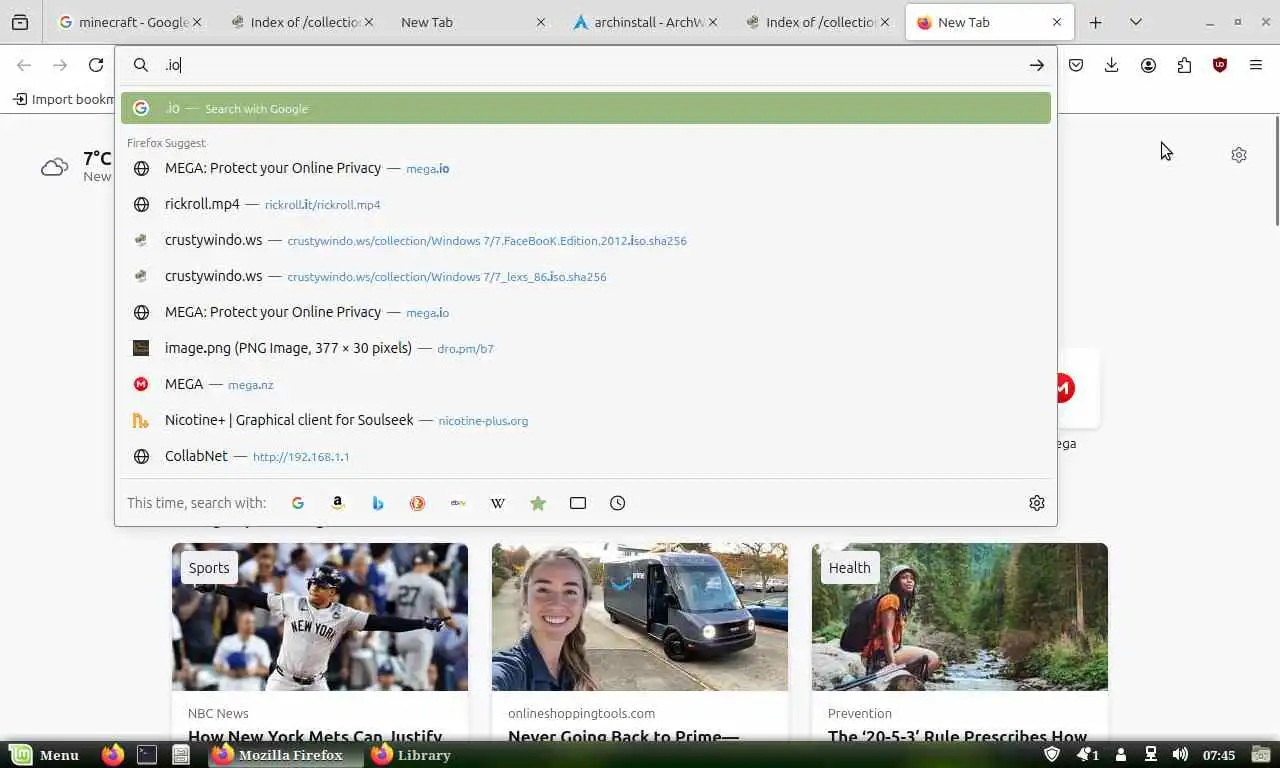Viewport: 1280px width, 768px height.
Task: Open the Pocket save icon
Action: point(1076,65)
